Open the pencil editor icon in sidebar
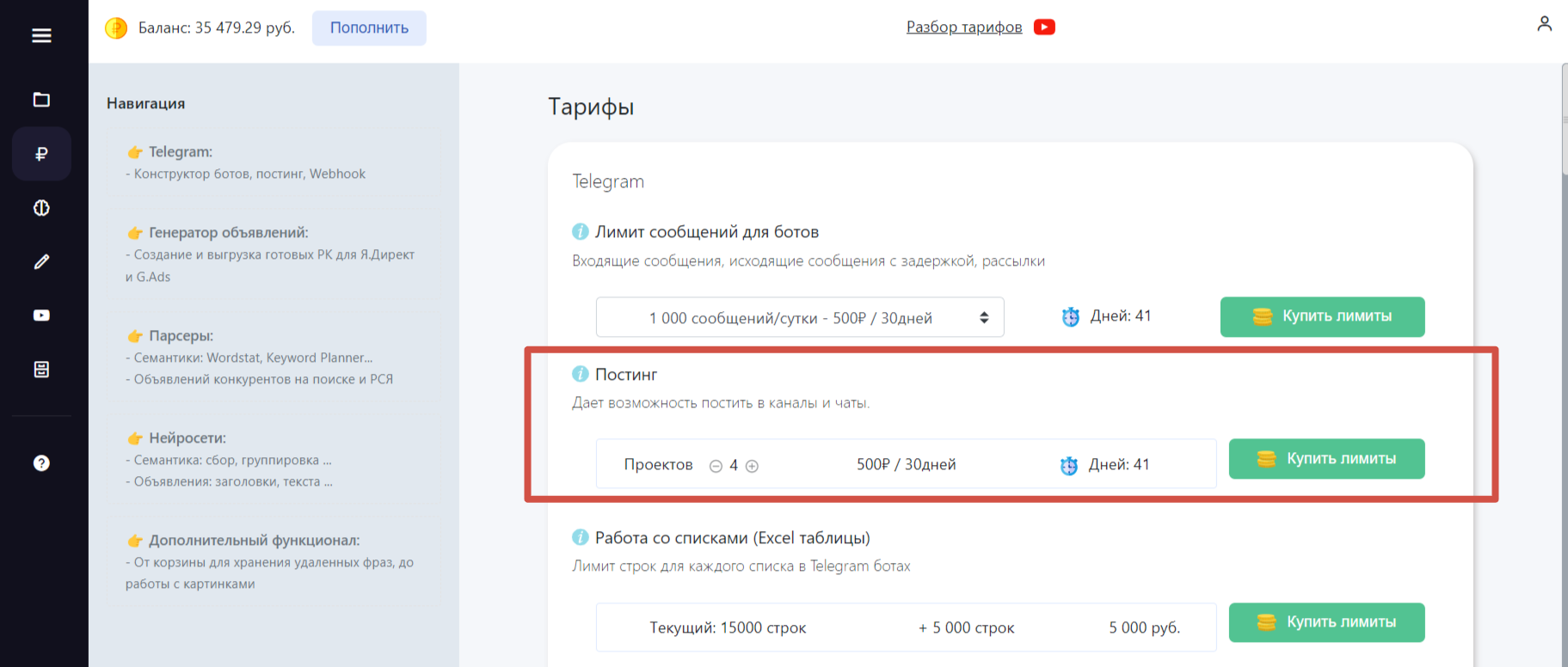Viewport: 1568px width, 667px height. (x=41, y=261)
